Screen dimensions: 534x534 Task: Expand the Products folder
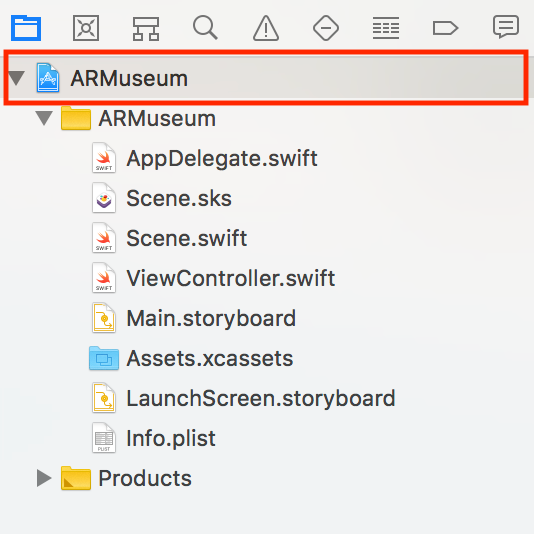pyautogui.click(x=44, y=478)
